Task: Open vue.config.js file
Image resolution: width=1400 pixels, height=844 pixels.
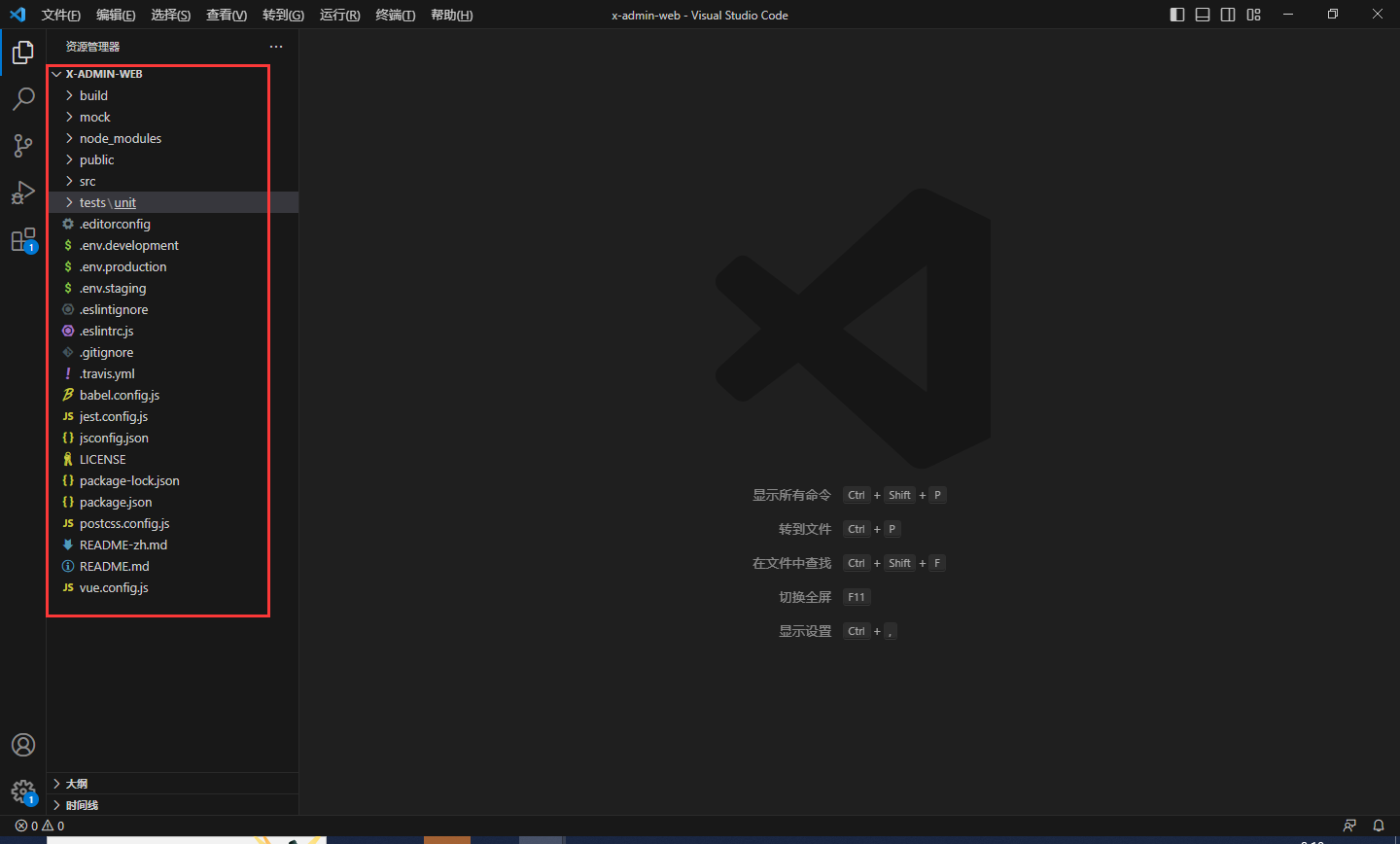Action: tap(173, 587)
